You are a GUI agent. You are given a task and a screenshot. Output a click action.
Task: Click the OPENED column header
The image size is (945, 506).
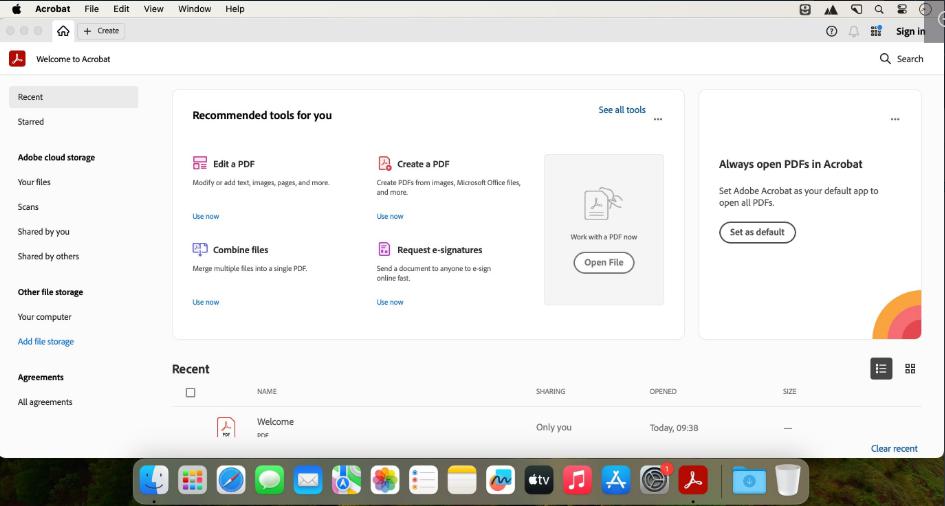[x=663, y=392]
